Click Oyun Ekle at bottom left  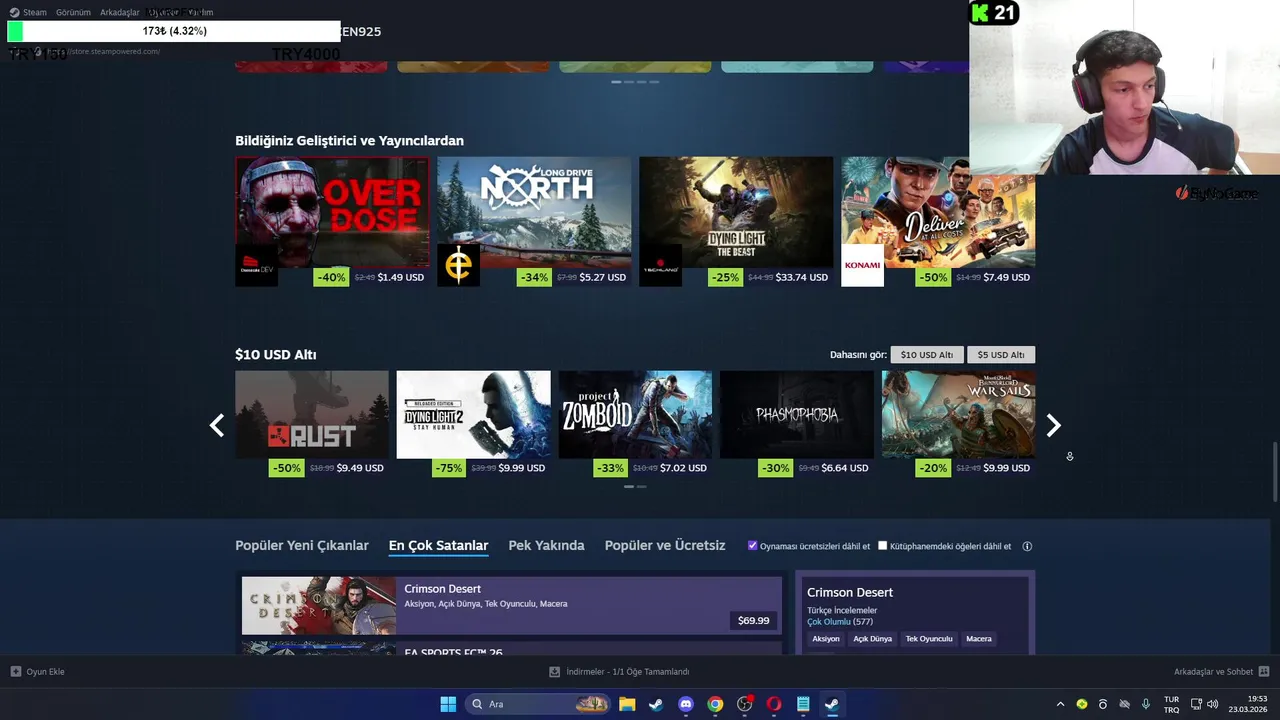37,672
